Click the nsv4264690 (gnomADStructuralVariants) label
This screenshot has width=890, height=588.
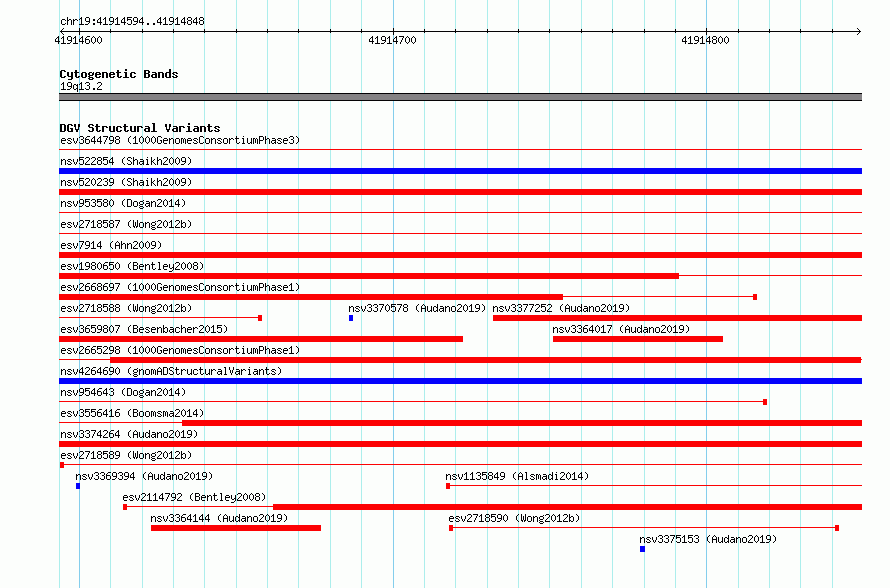(171, 371)
